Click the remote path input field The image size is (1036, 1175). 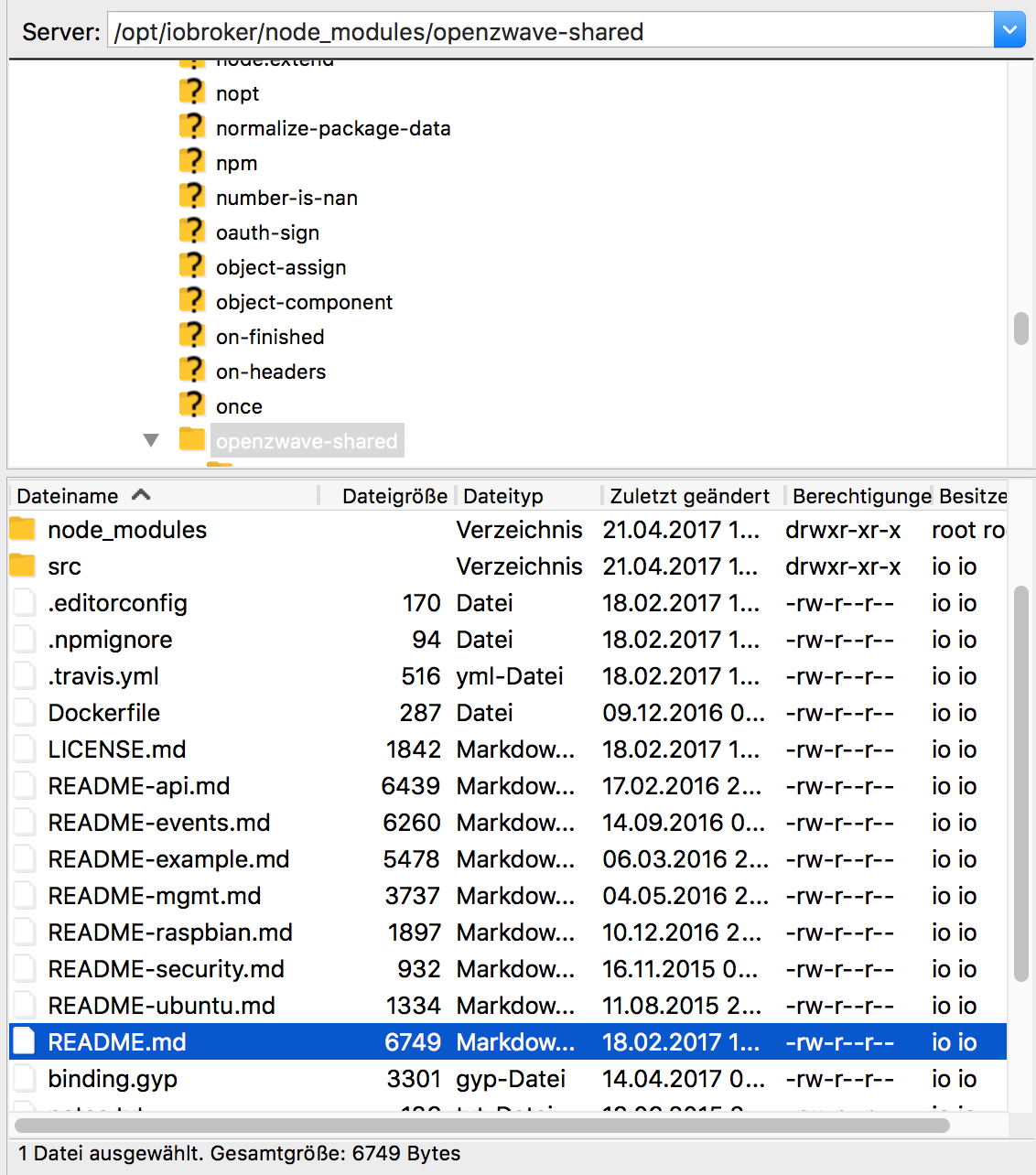549,31
